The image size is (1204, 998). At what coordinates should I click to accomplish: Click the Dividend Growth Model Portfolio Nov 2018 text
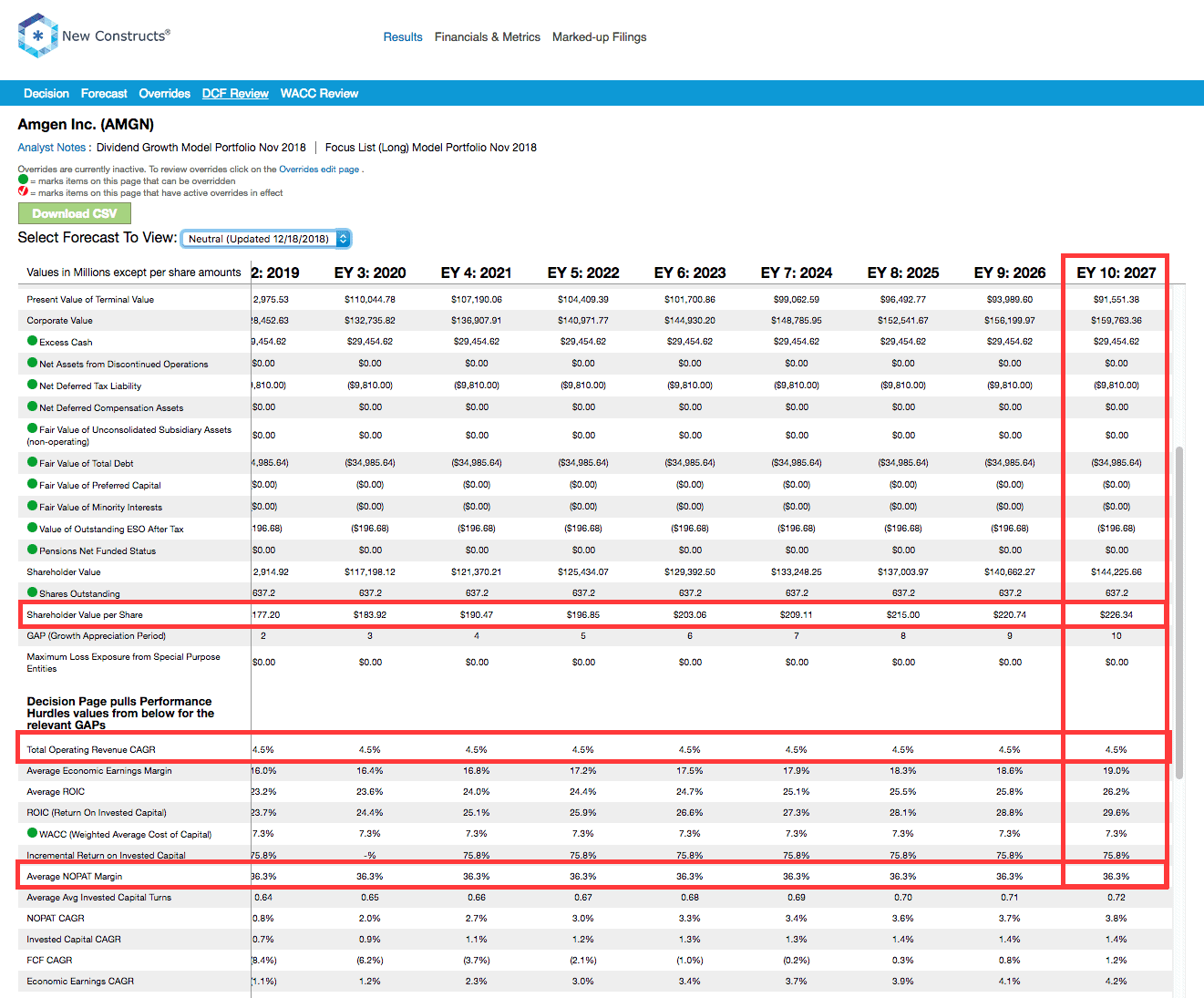pos(201,148)
